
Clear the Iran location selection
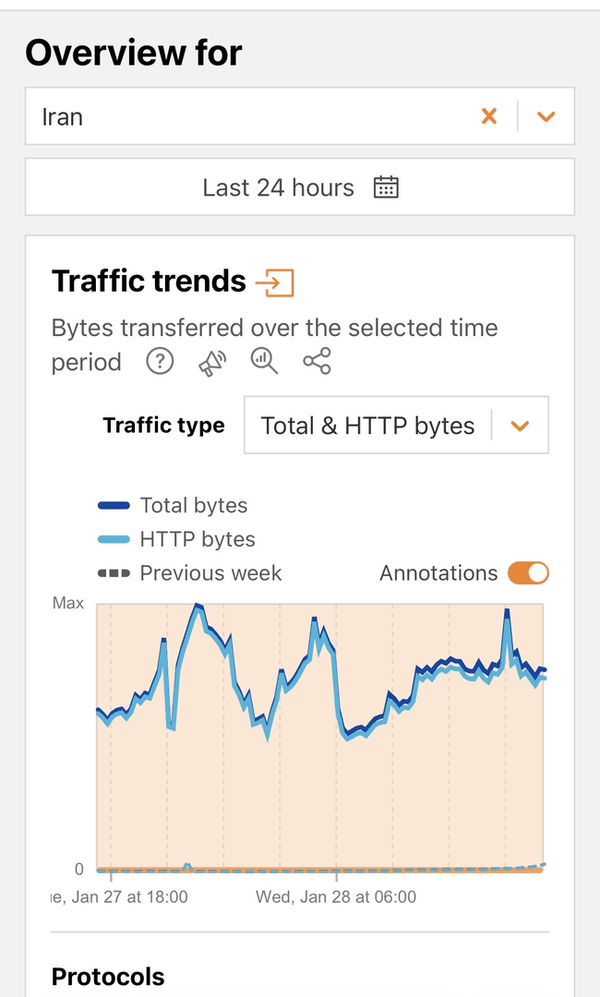(x=489, y=117)
